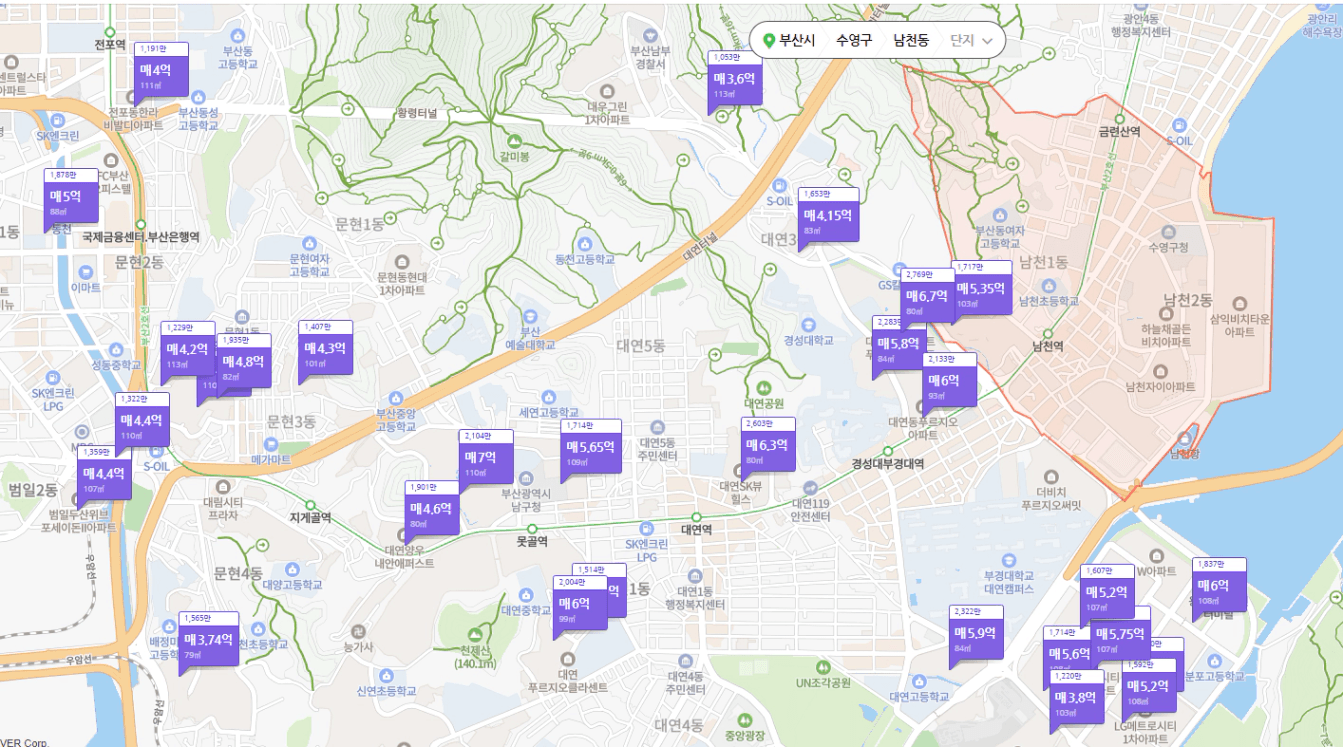Click the 지게골역 station label
The height and width of the screenshot is (747, 1343).
pyautogui.click(x=309, y=518)
